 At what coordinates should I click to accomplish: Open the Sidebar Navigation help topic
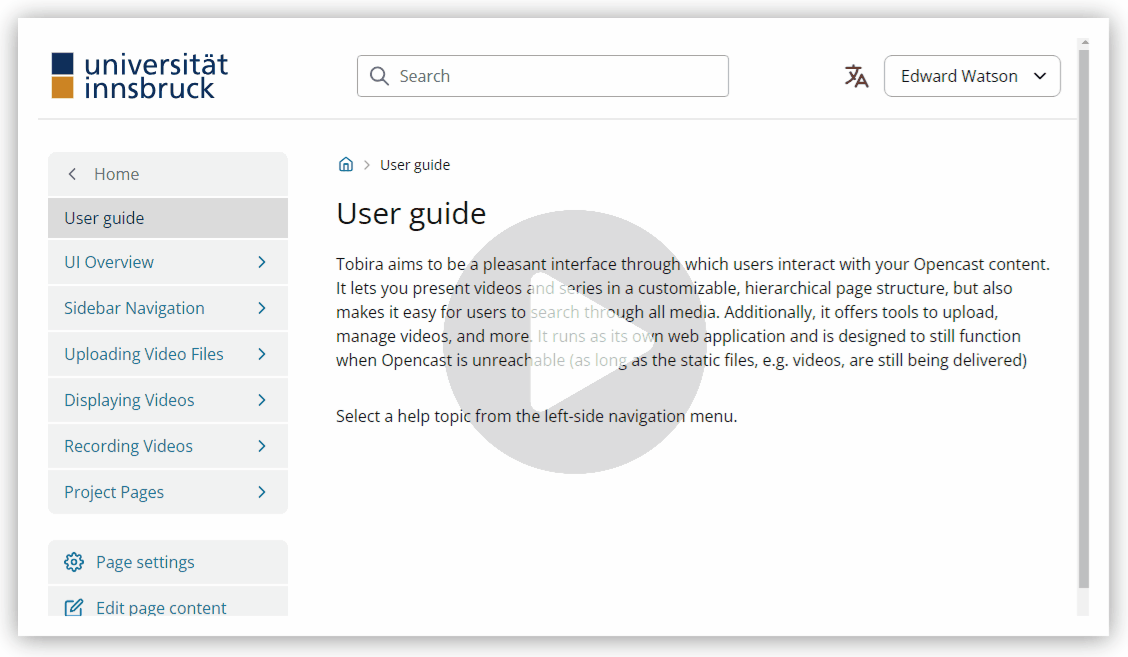pos(134,308)
